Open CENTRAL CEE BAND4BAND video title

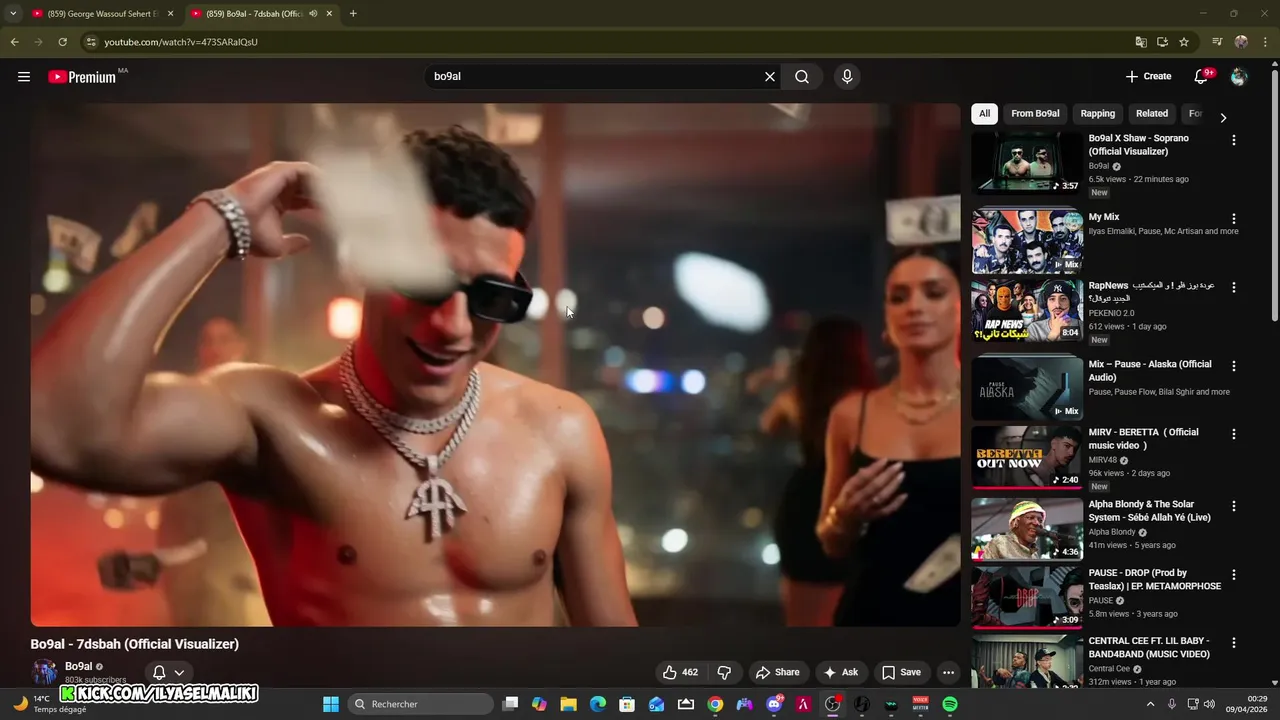[x=1149, y=647]
